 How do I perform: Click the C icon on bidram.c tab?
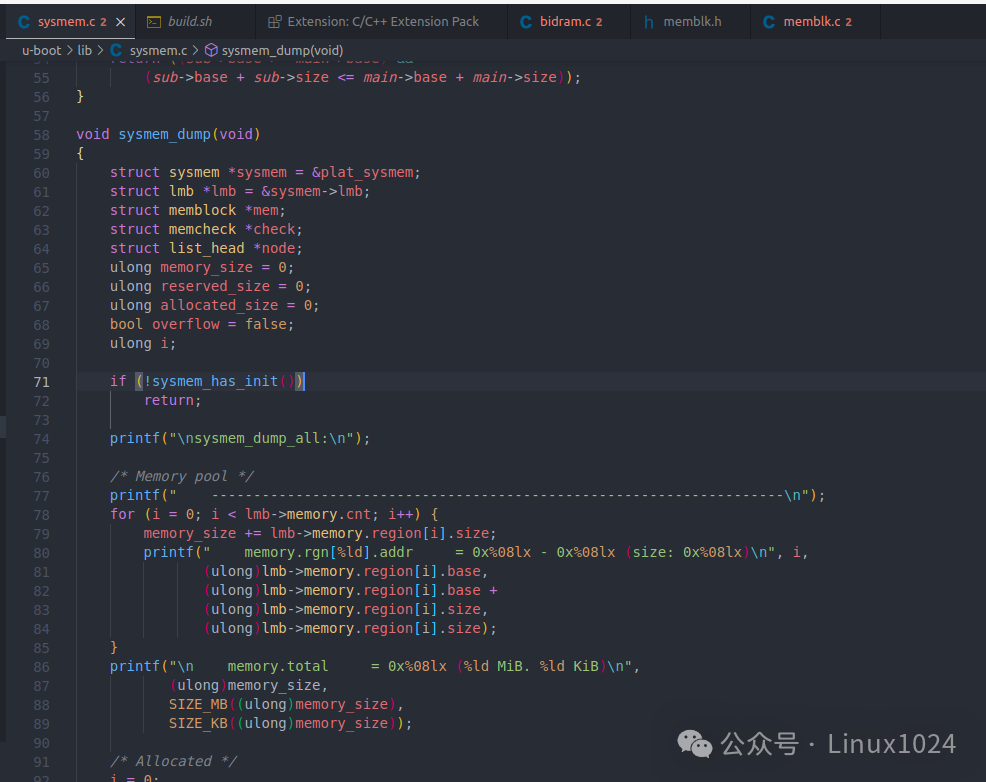coord(526,21)
